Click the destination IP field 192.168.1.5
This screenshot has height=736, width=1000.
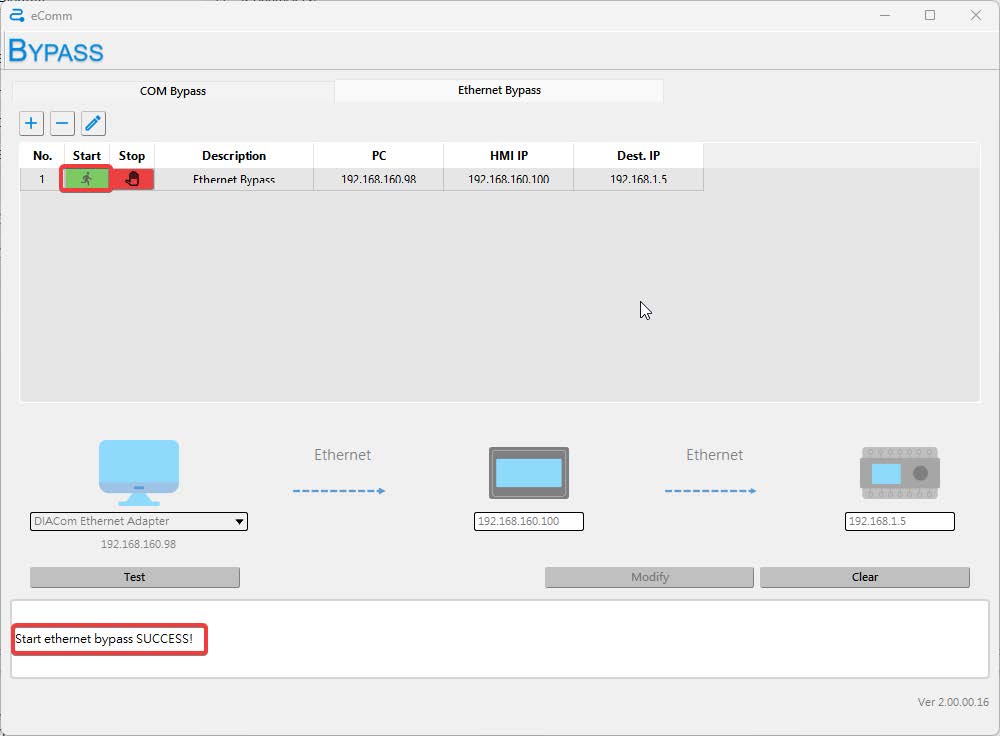[x=899, y=521]
